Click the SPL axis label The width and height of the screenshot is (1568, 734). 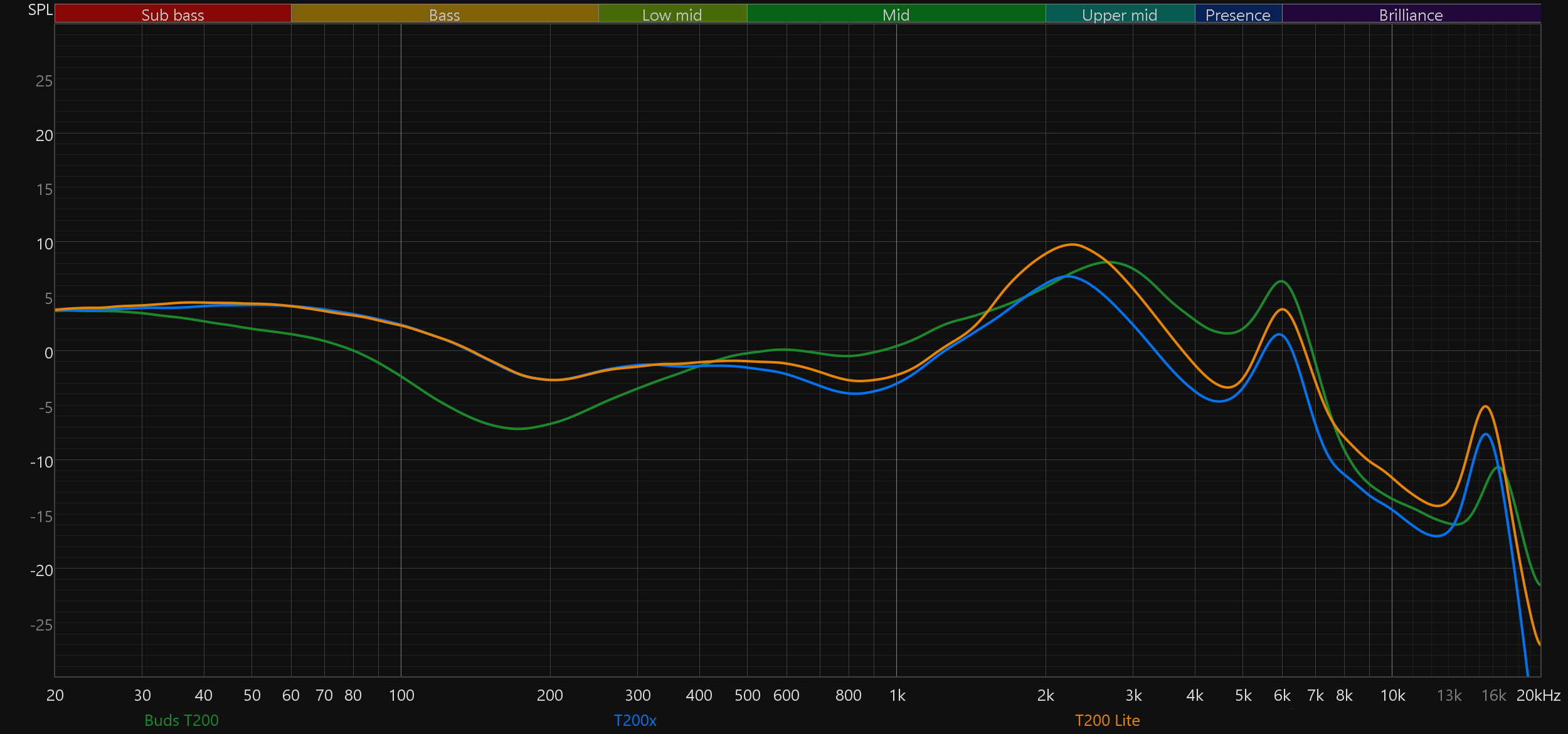(40, 9)
